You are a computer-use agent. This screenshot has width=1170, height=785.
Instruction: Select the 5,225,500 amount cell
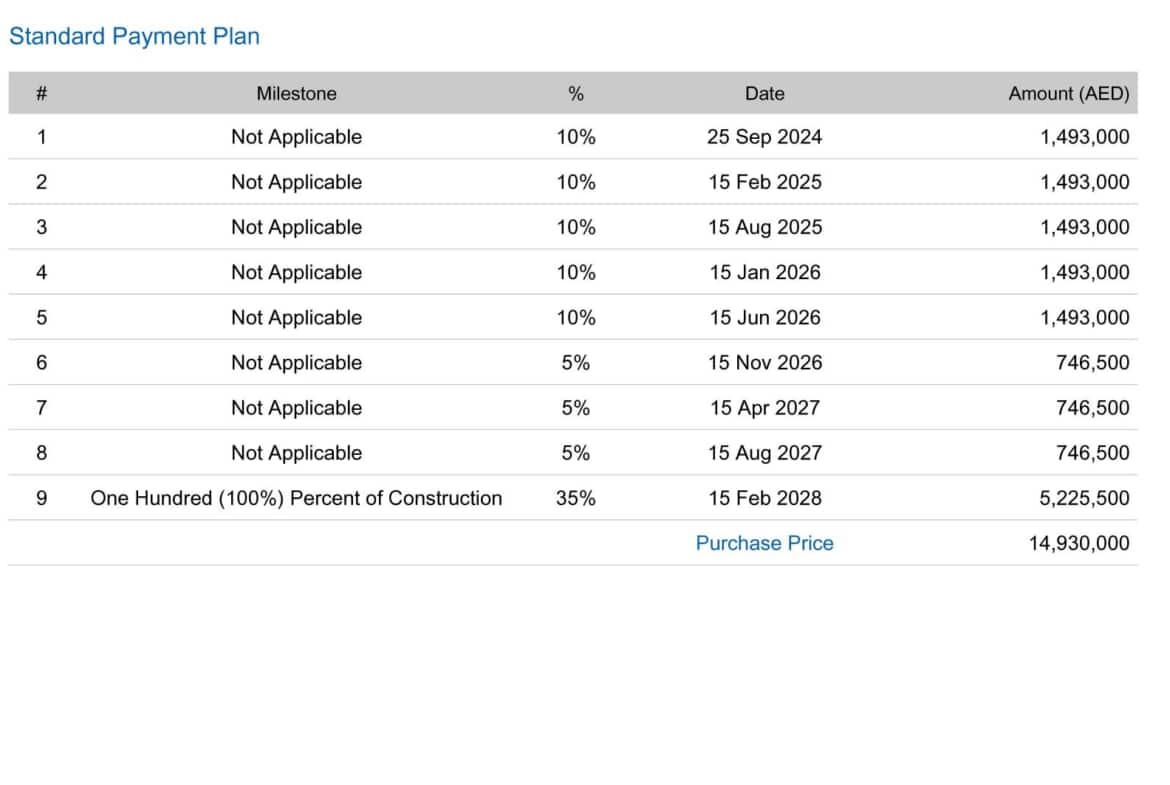pos(1084,498)
